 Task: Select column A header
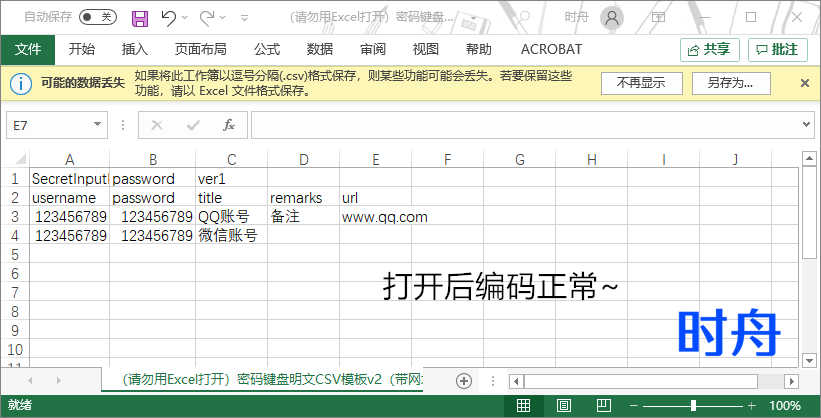(70, 159)
